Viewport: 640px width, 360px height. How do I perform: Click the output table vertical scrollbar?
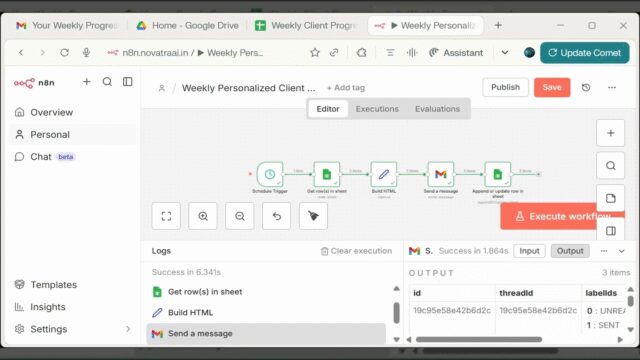tap(631, 301)
